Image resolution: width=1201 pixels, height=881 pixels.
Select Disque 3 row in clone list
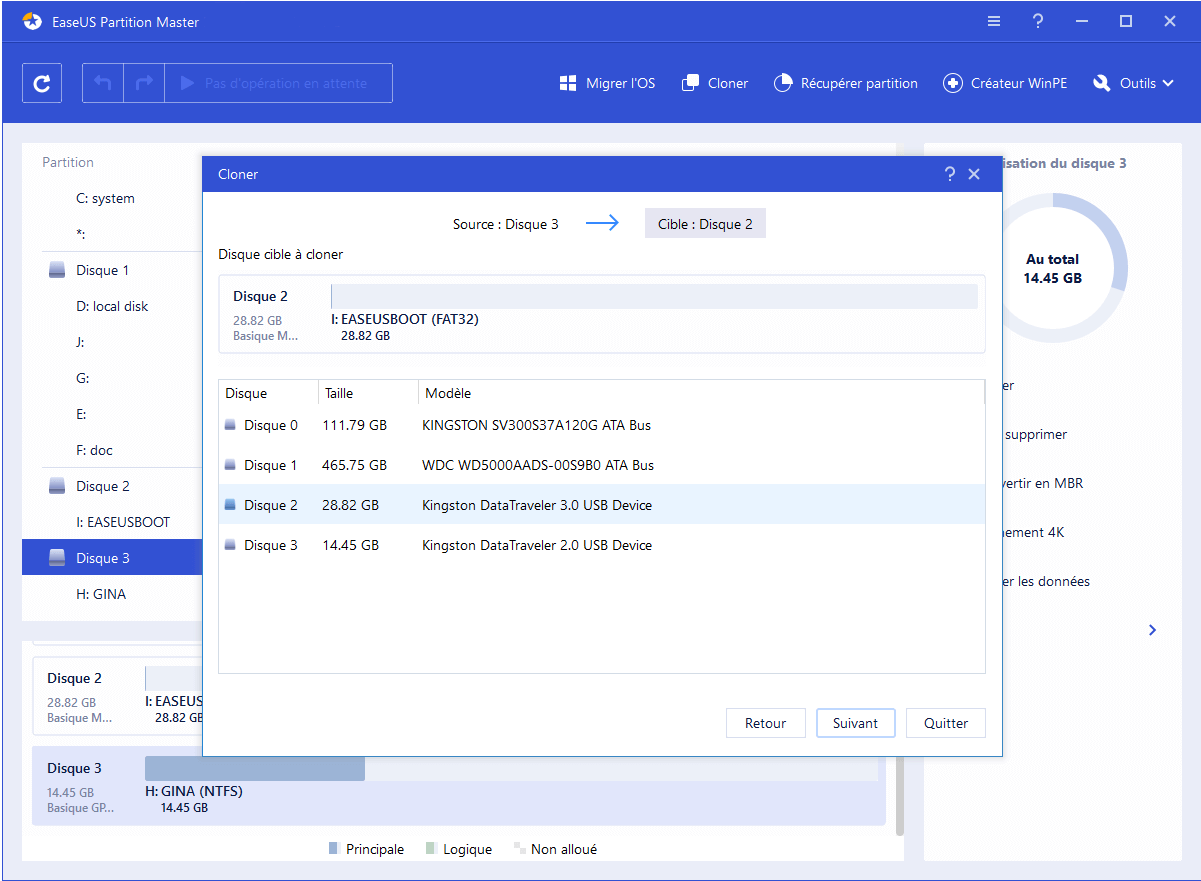click(x=602, y=545)
